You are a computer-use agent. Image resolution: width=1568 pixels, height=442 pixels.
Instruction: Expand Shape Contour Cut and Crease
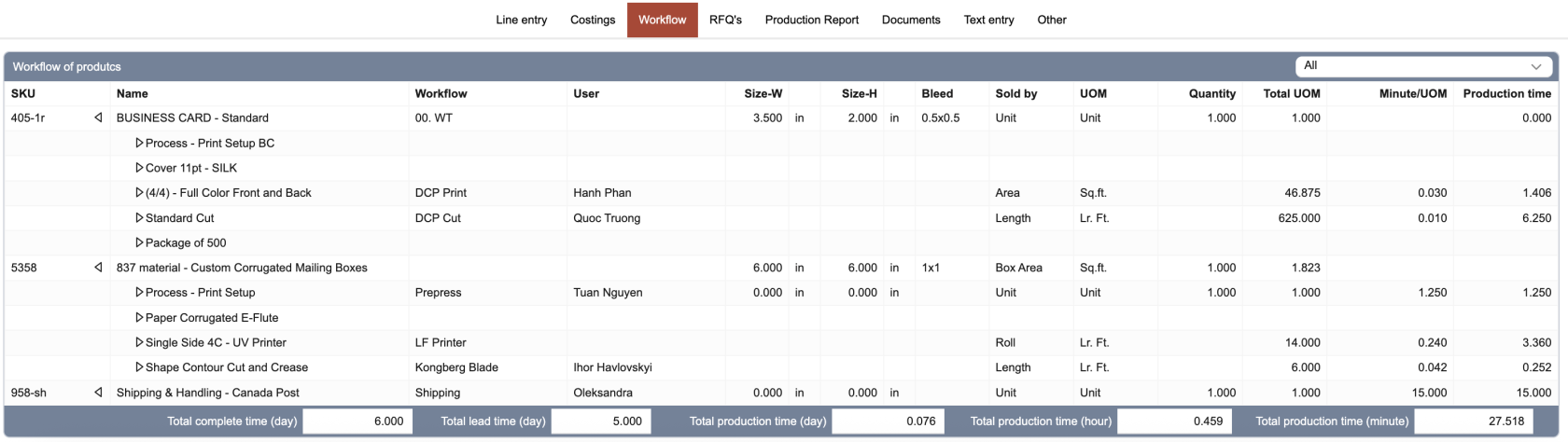[139, 367]
